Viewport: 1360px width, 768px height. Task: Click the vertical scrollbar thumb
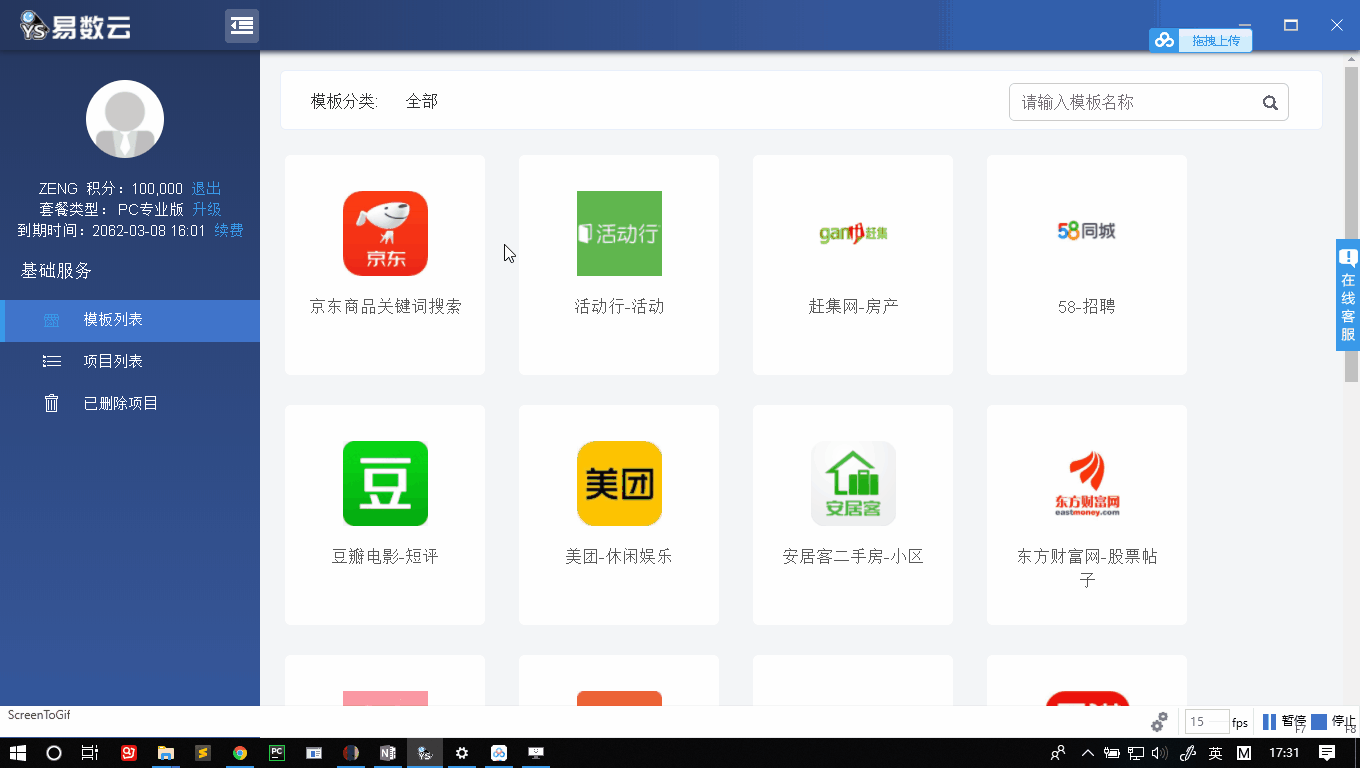coord(1352,225)
